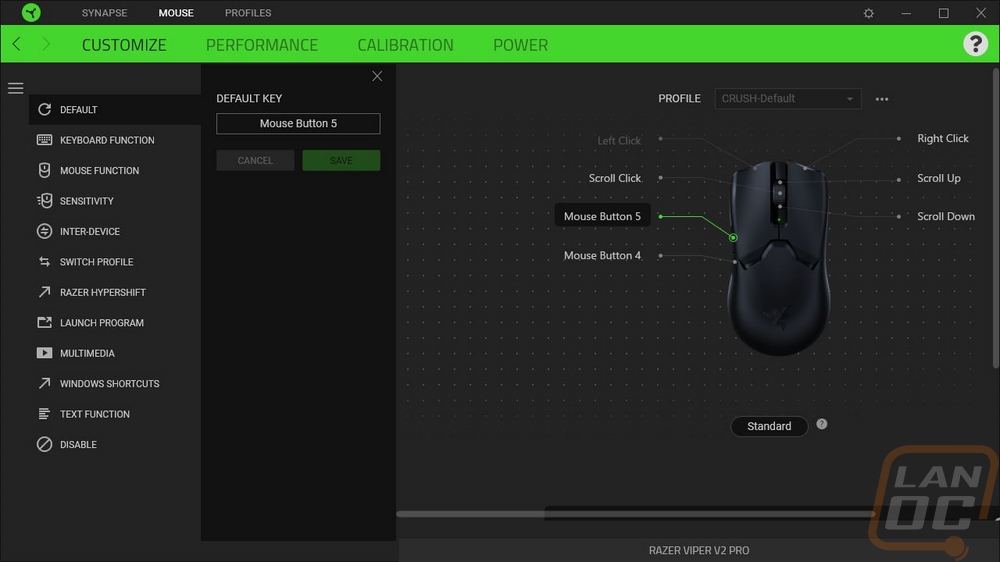Select the Mouse Button 4 assignment label

click(x=602, y=255)
